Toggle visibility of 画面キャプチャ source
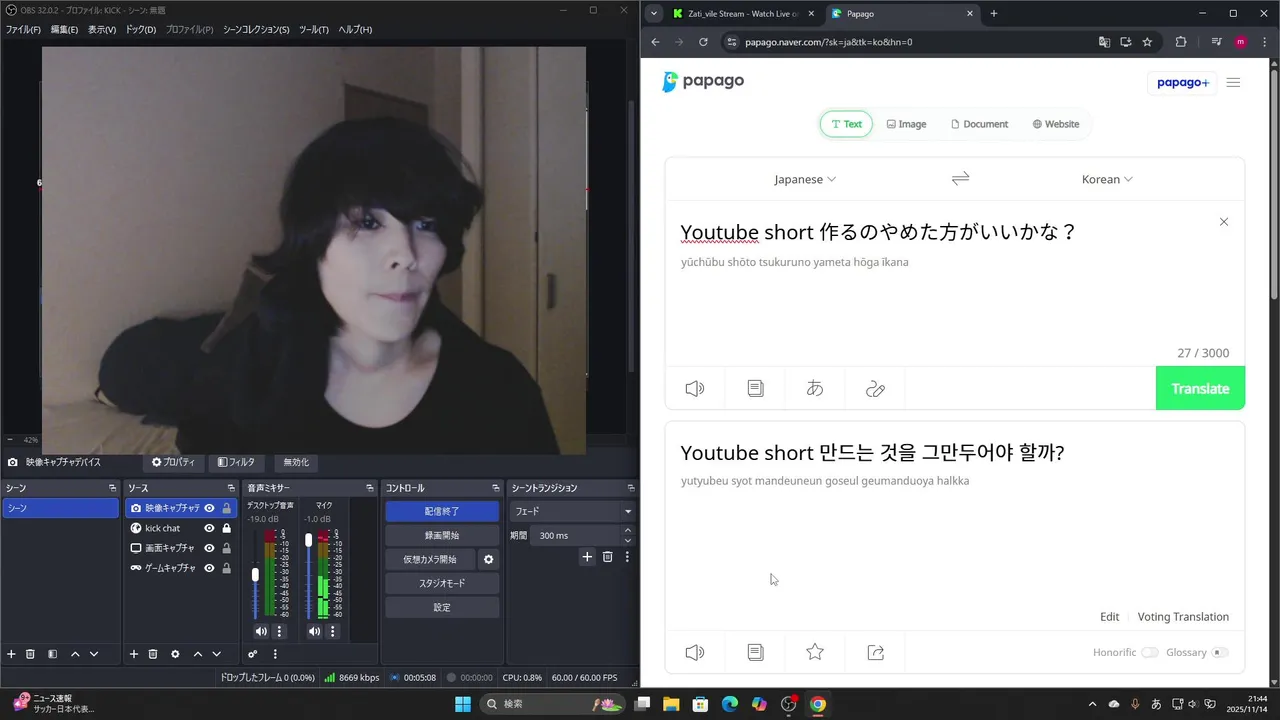The height and width of the screenshot is (720, 1280). [210, 548]
